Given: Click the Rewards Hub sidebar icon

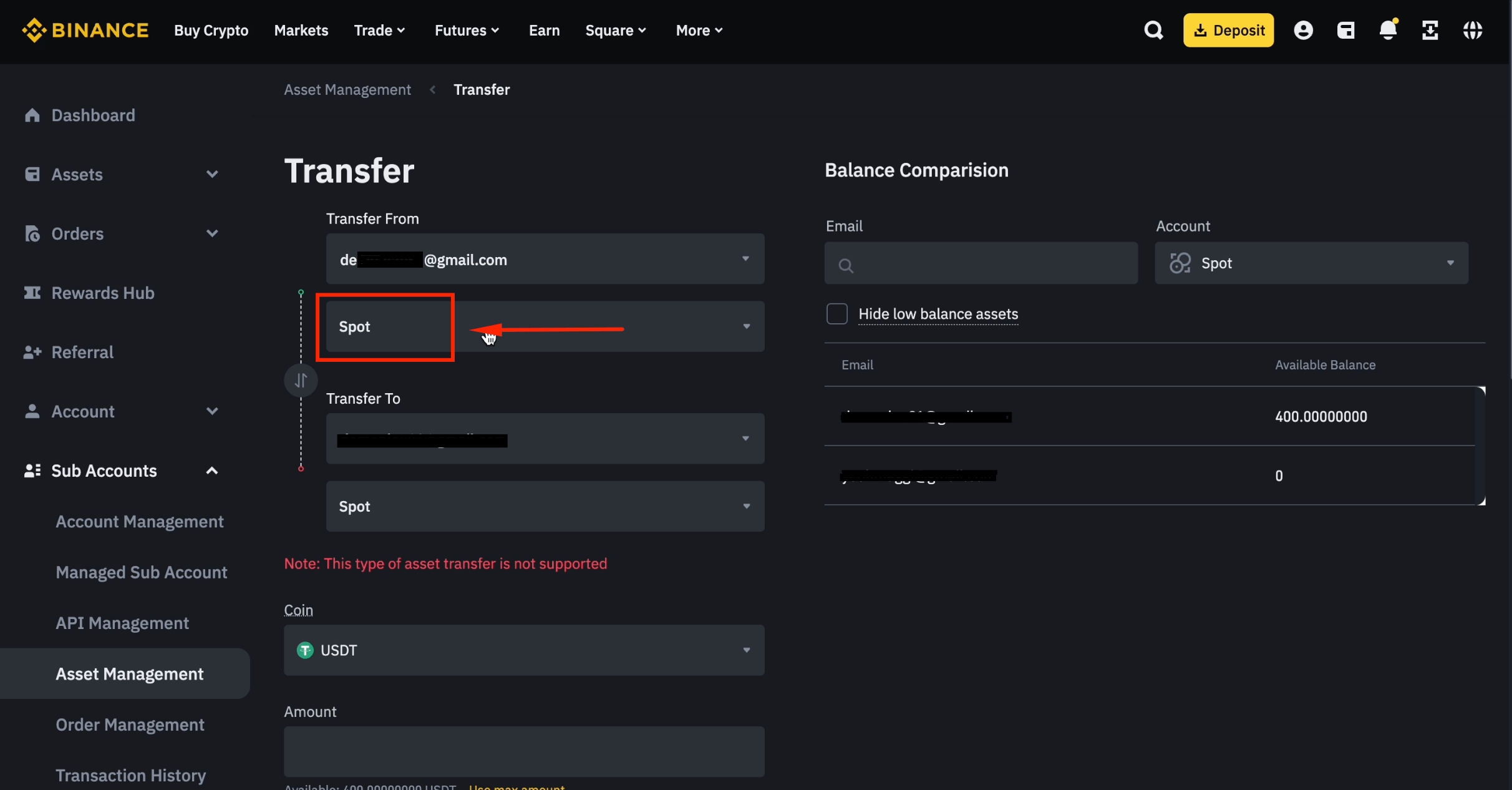Looking at the screenshot, I should point(32,293).
